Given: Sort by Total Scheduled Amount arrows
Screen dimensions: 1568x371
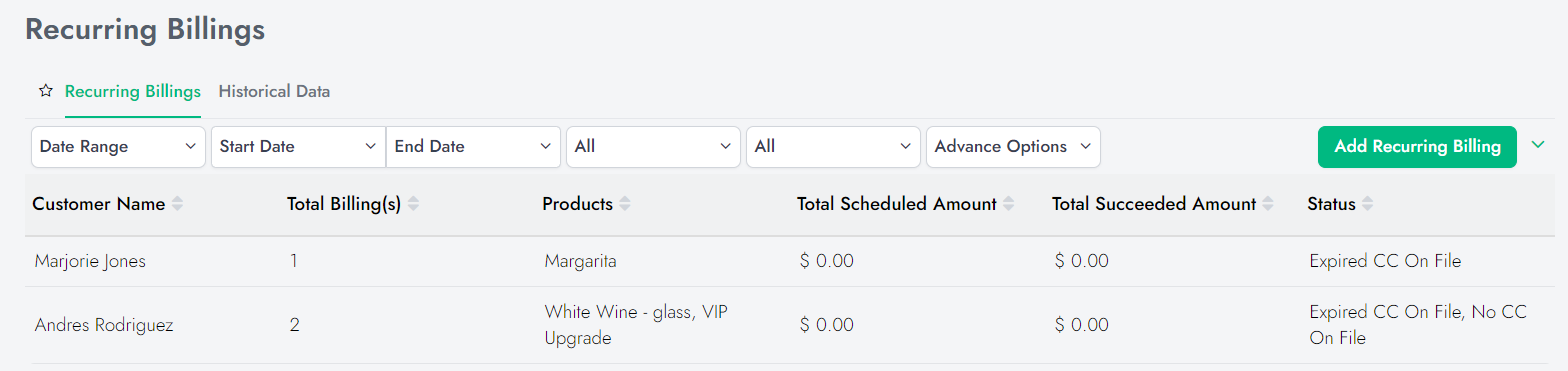Looking at the screenshot, I should (1009, 204).
